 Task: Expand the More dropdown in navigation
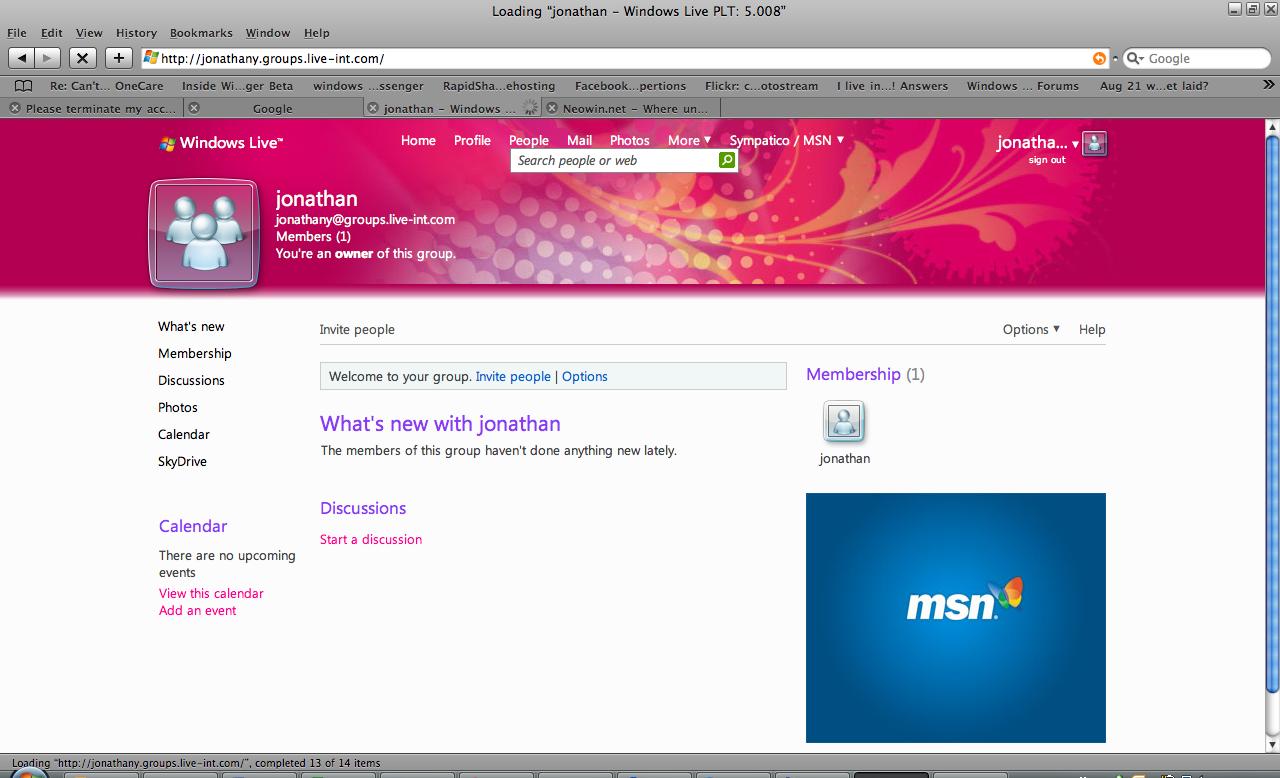click(x=689, y=140)
